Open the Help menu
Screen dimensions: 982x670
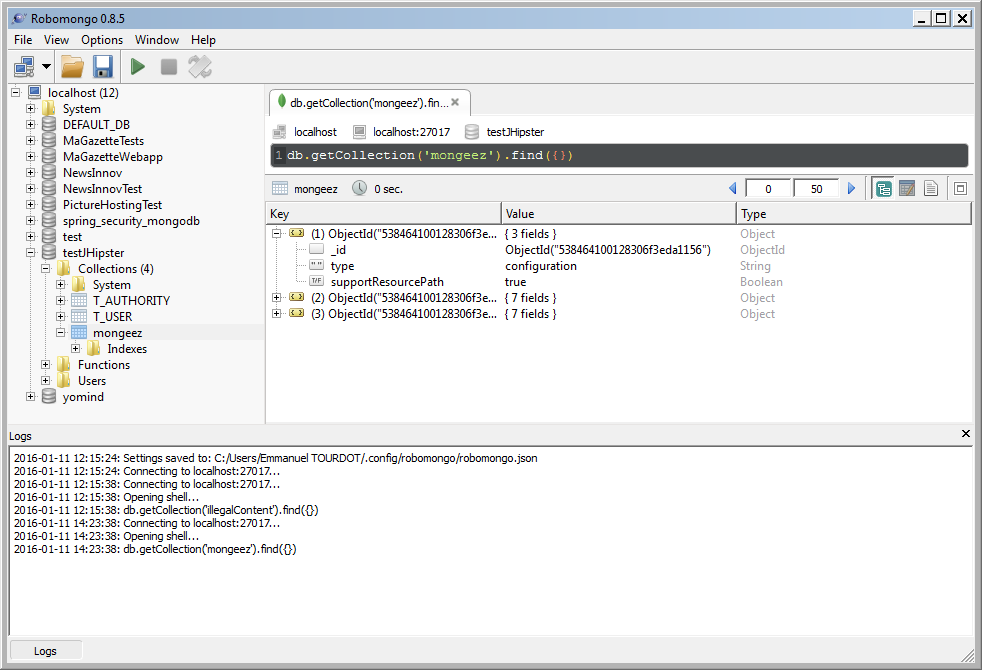click(204, 39)
